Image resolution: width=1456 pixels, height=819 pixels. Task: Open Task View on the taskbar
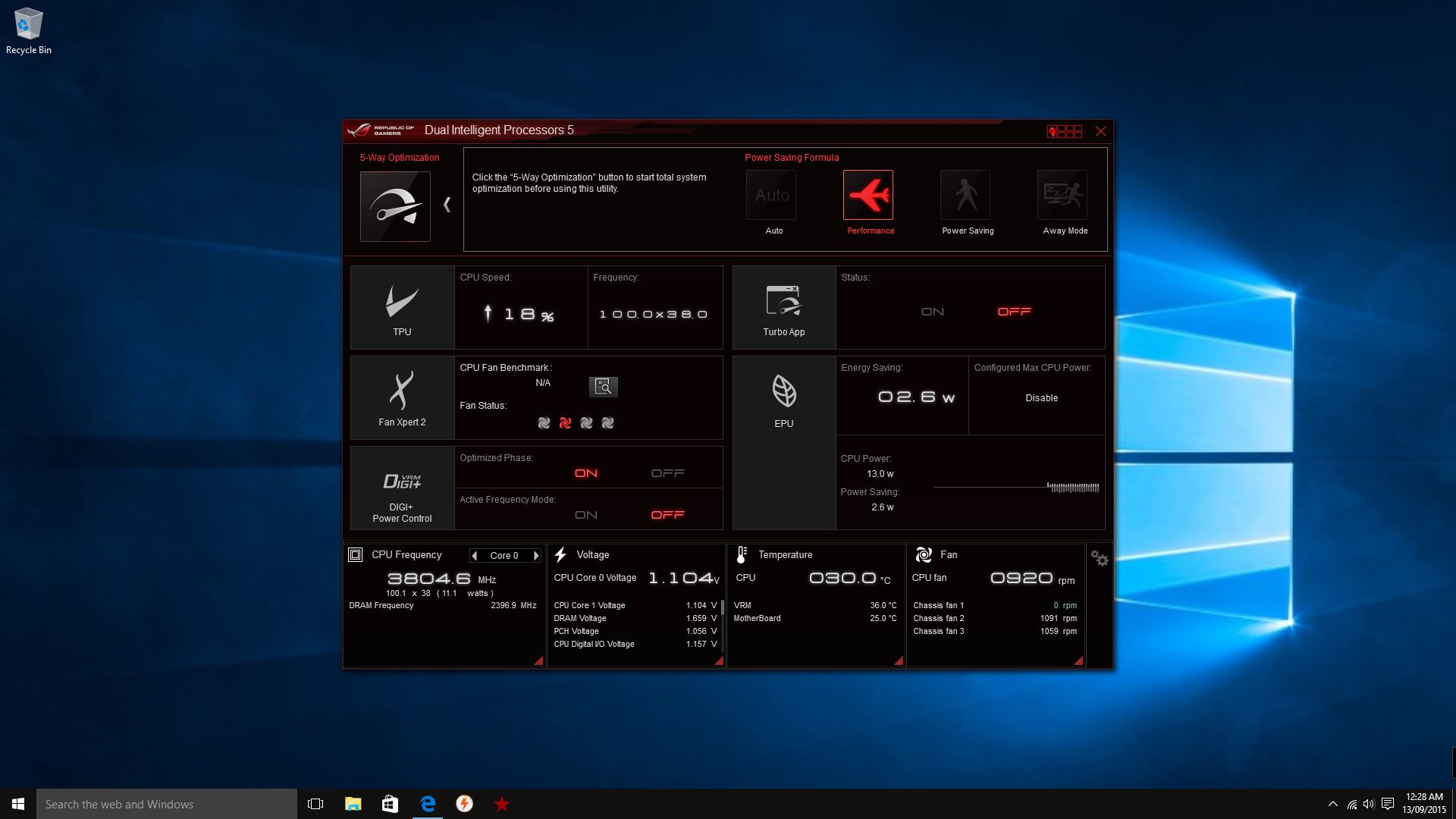click(x=315, y=804)
